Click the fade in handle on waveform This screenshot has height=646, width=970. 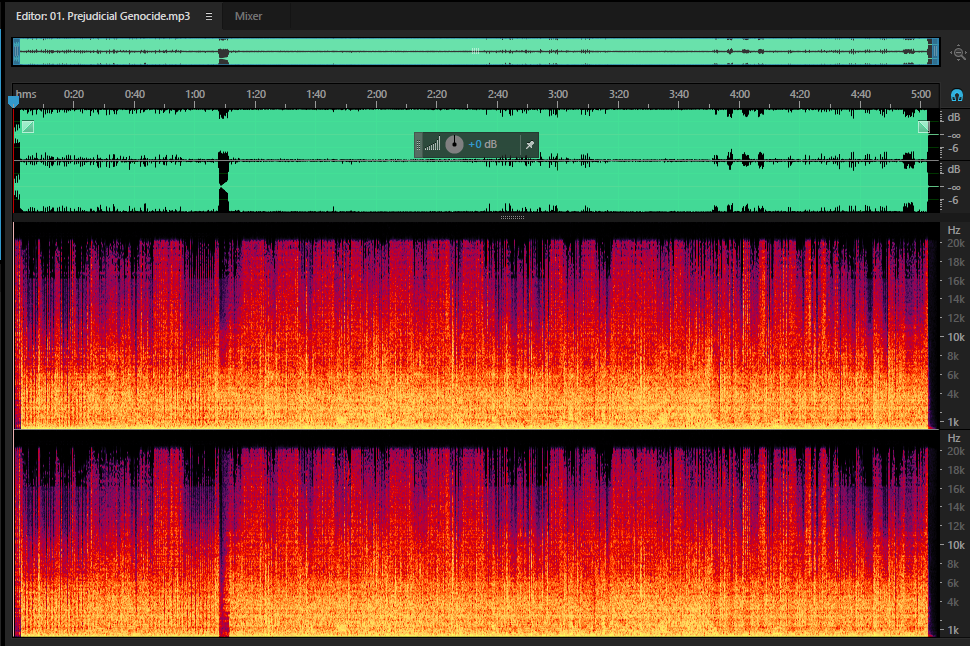(28, 127)
